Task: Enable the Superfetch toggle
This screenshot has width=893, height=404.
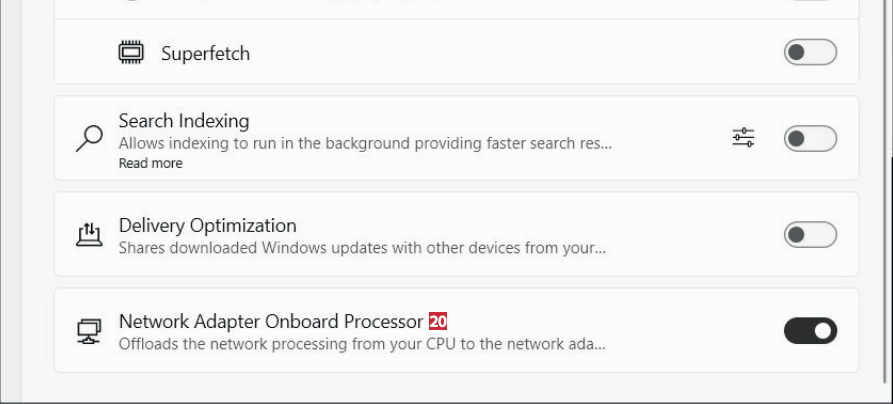Action: (x=809, y=52)
